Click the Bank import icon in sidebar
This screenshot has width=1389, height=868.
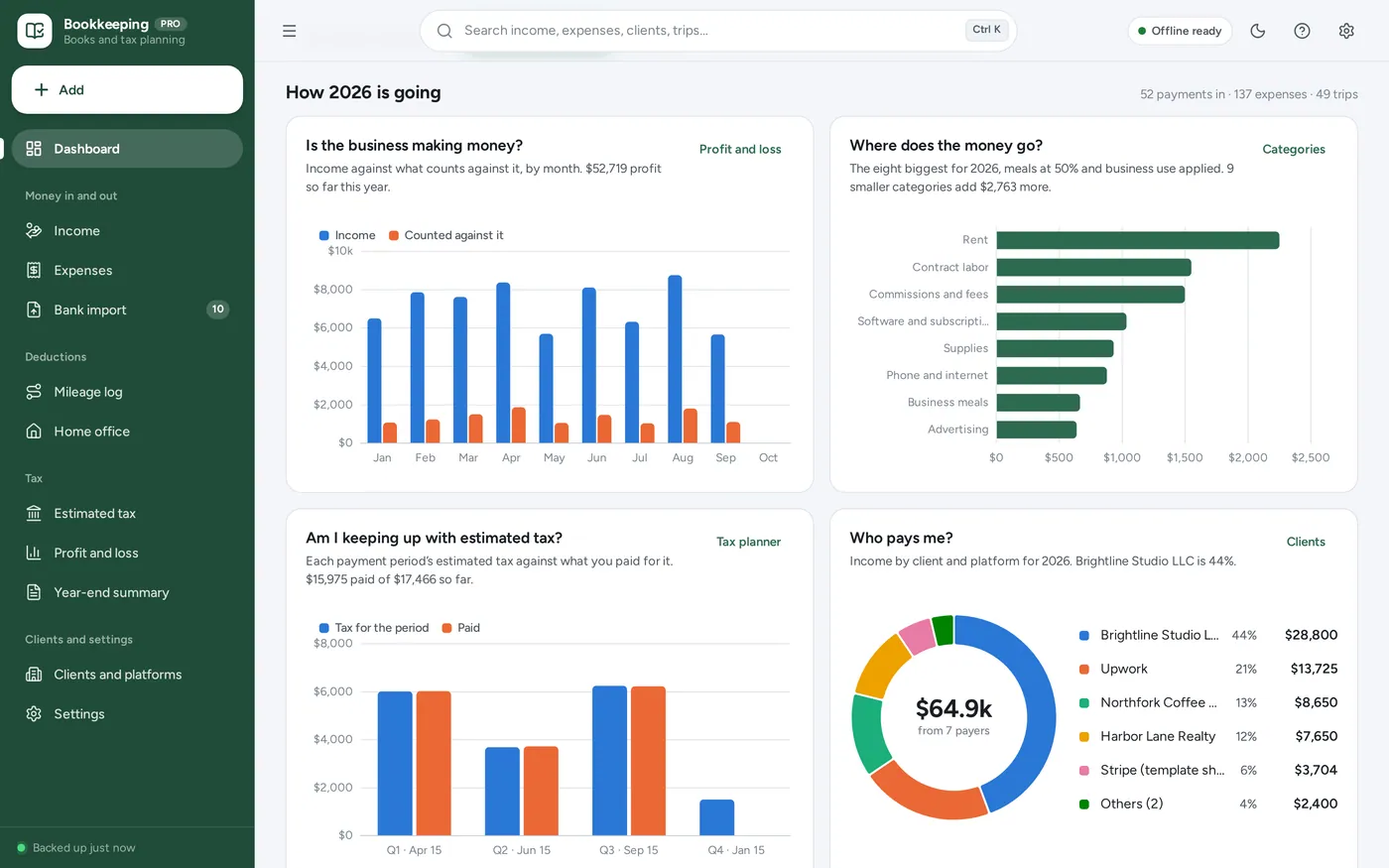click(x=34, y=310)
